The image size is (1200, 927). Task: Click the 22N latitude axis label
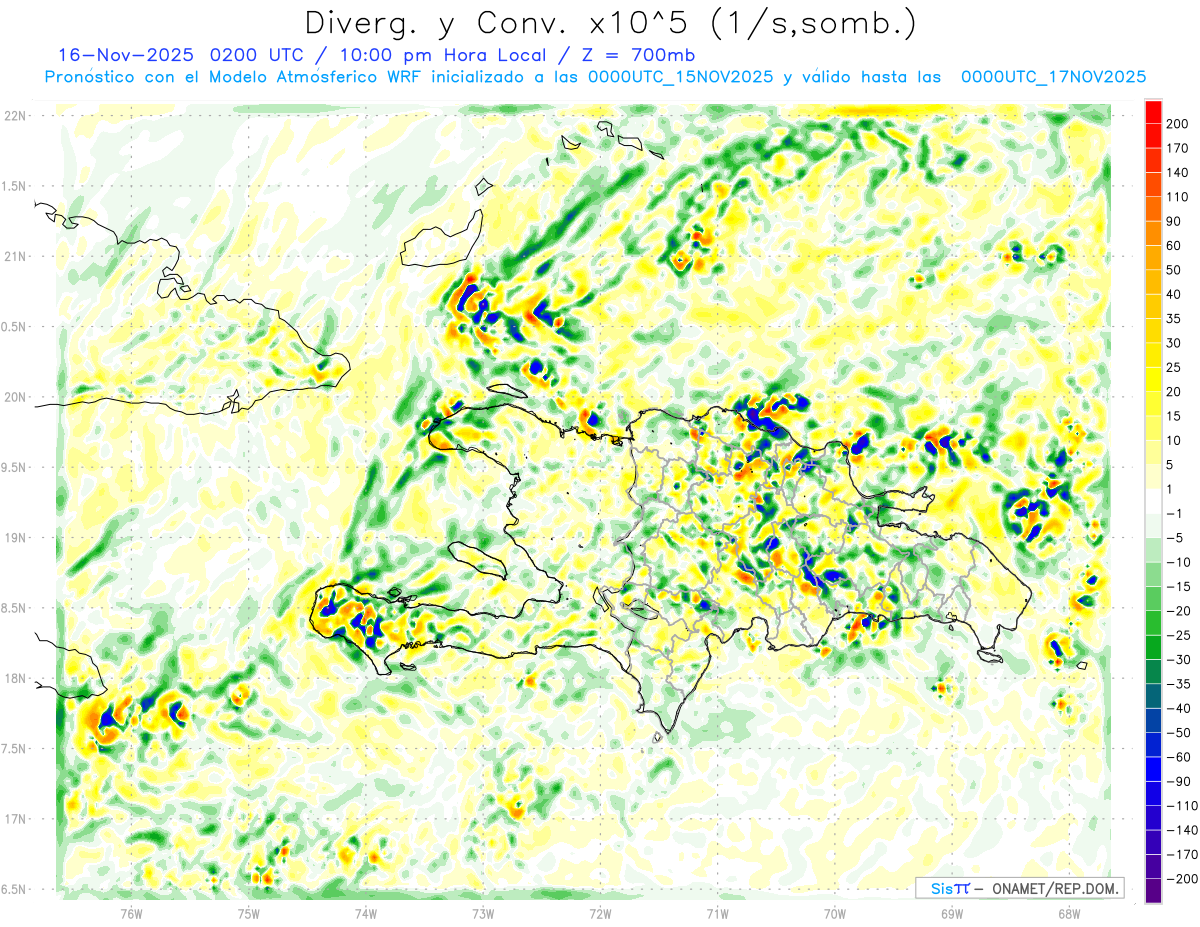(x=14, y=116)
